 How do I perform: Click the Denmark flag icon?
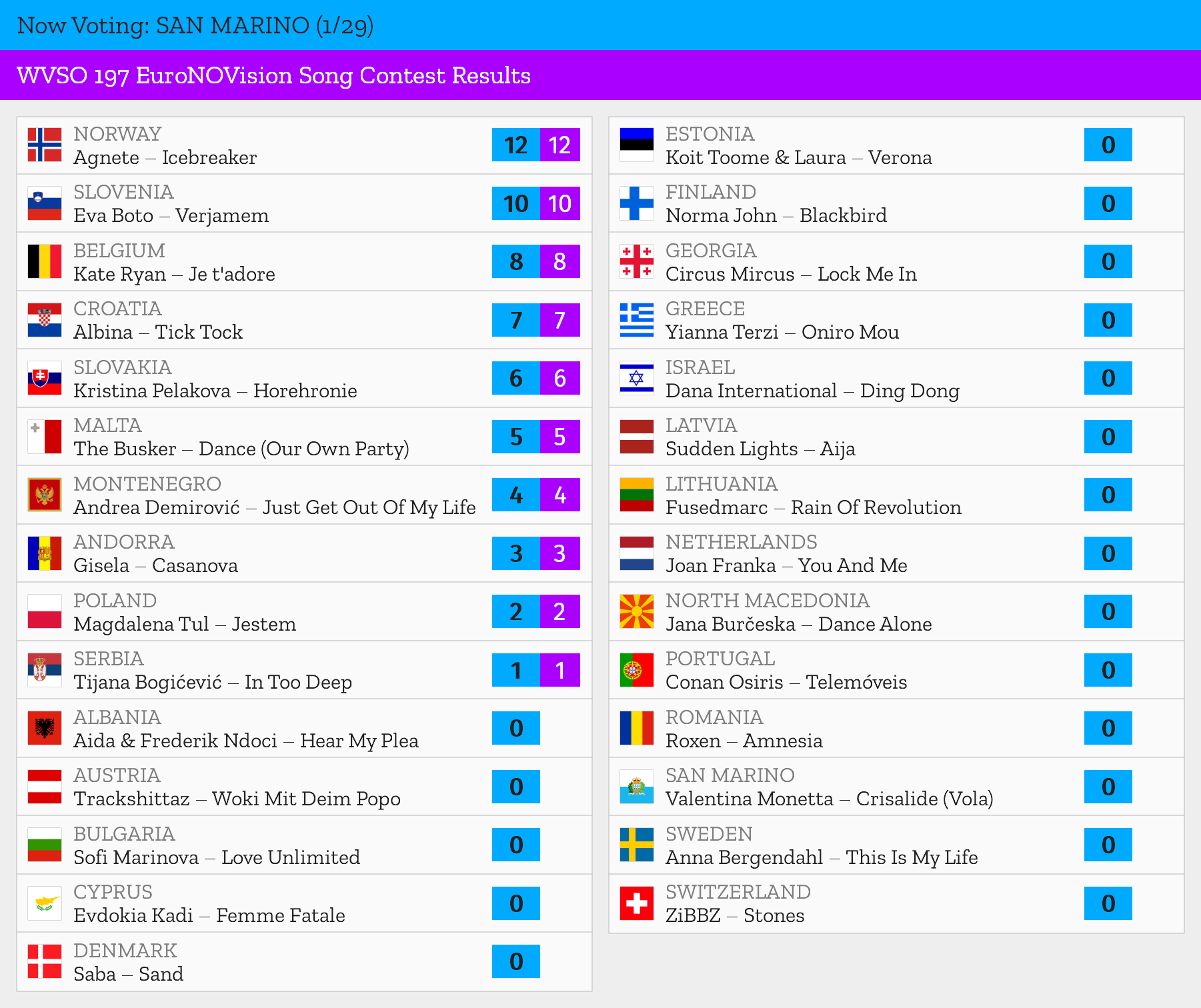[45, 961]
